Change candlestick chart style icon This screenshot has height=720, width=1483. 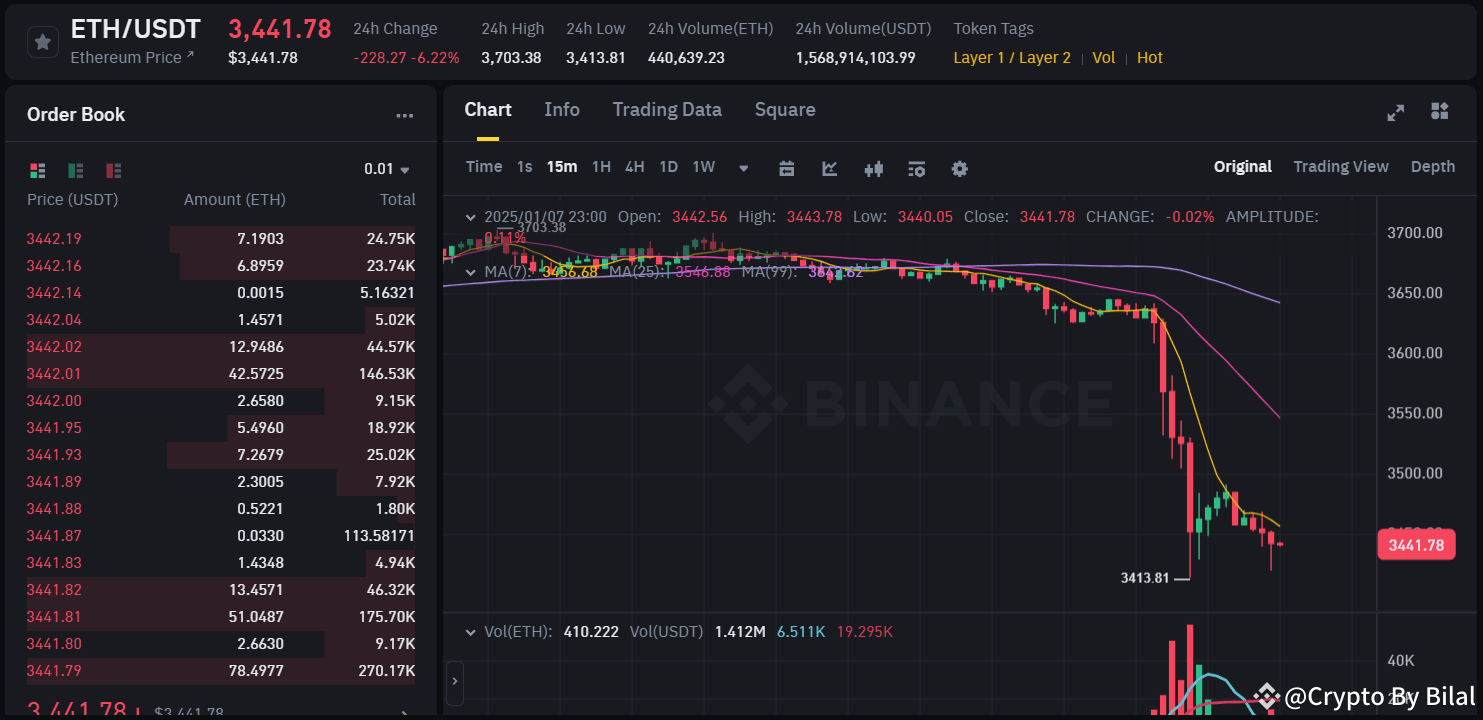[x=873, y=168]
